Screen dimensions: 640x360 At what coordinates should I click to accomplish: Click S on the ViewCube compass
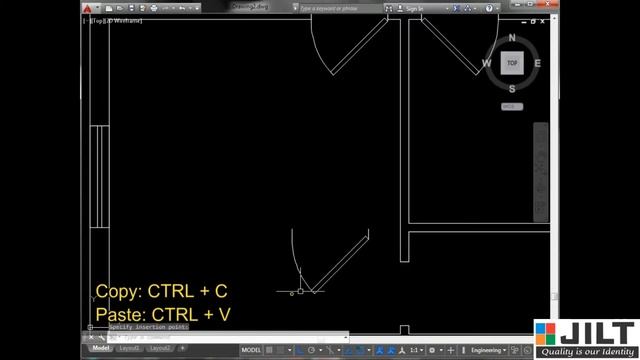click(512, 89)
